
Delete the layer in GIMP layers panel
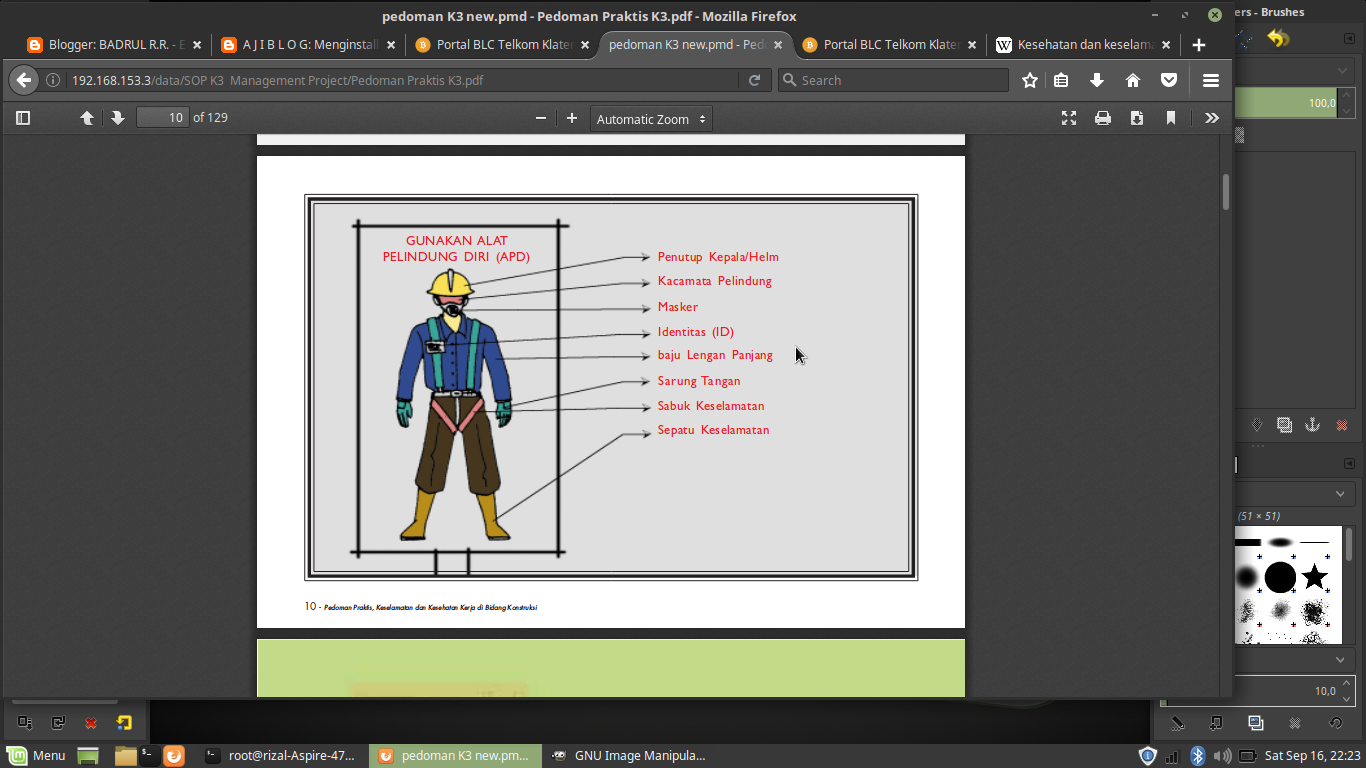1342,425
